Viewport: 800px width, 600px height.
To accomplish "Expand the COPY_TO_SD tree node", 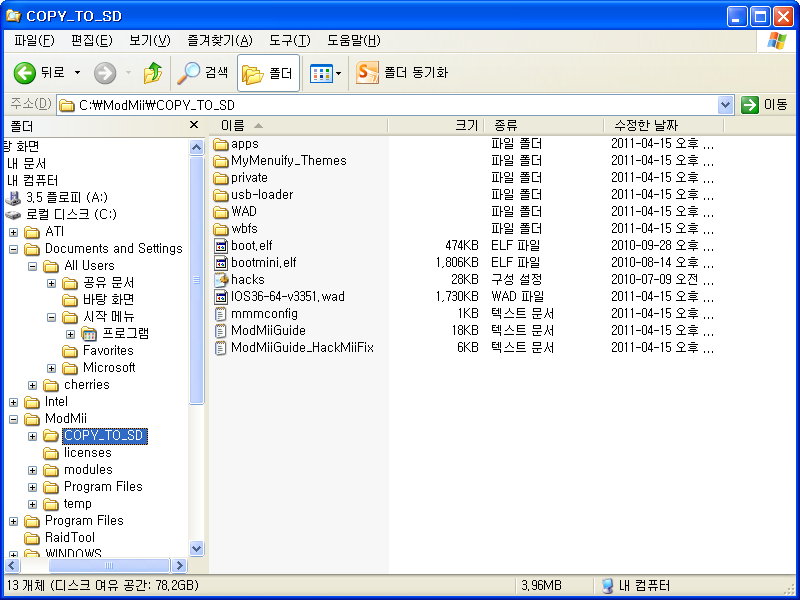I will (x=32, y=436).
